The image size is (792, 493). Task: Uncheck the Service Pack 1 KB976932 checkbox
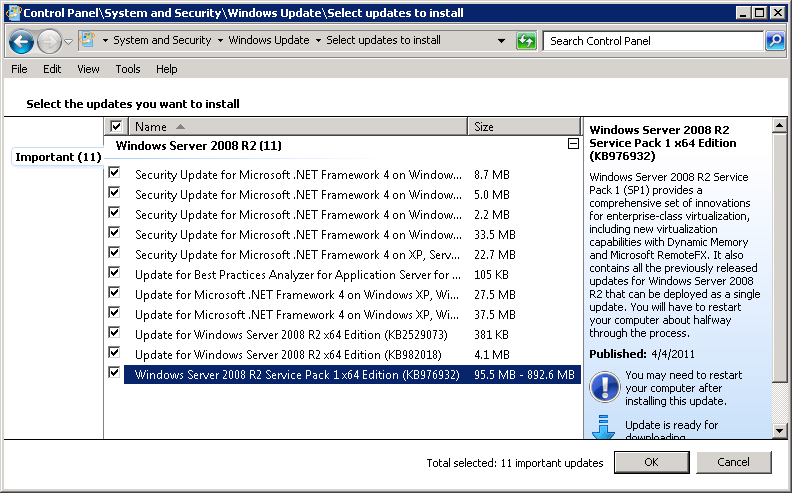click(114, 373)
